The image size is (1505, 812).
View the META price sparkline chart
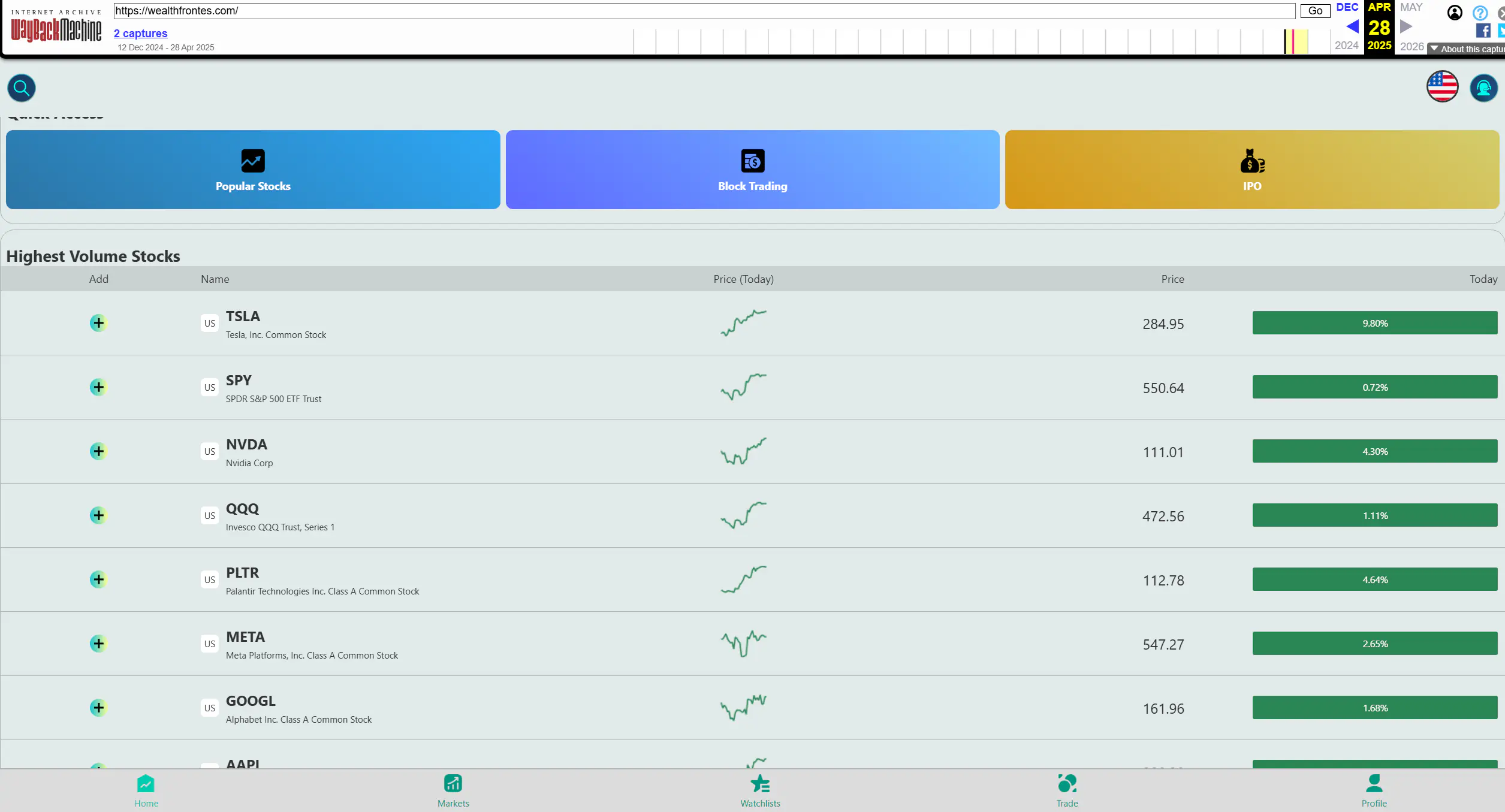[743, 644]
